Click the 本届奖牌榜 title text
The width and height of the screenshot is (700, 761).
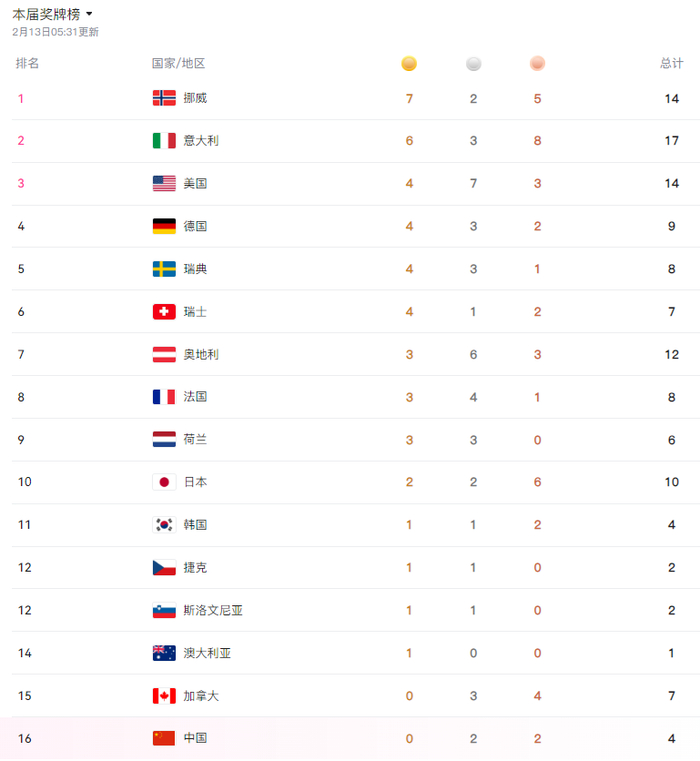point(46,14)
